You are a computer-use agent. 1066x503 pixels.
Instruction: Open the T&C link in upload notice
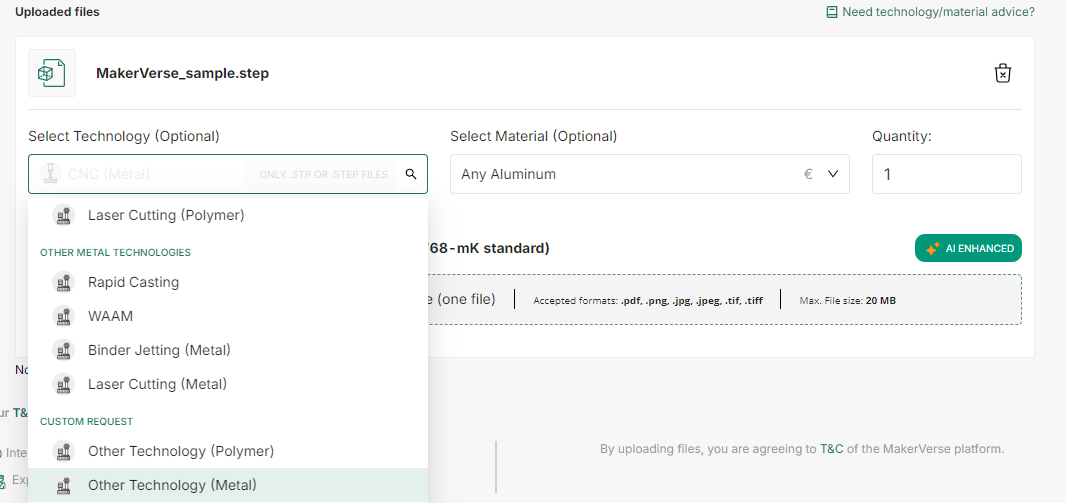832,449
